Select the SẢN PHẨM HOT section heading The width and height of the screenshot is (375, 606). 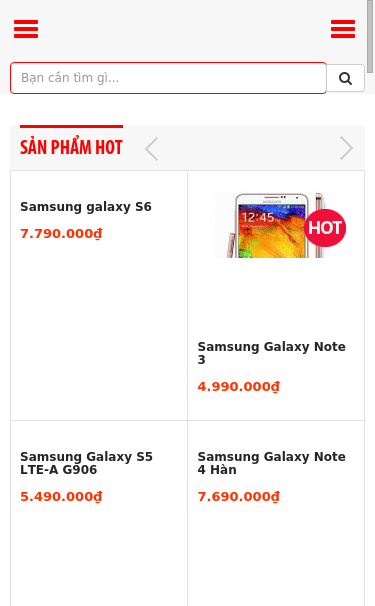click(x=71, y=147)
